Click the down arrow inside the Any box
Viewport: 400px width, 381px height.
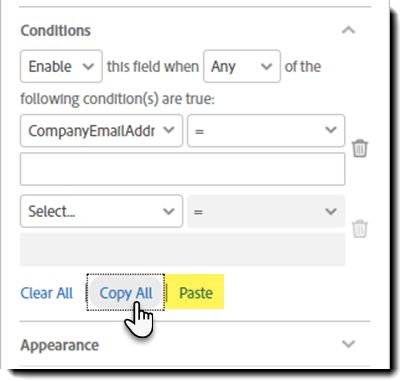(266, 66)
